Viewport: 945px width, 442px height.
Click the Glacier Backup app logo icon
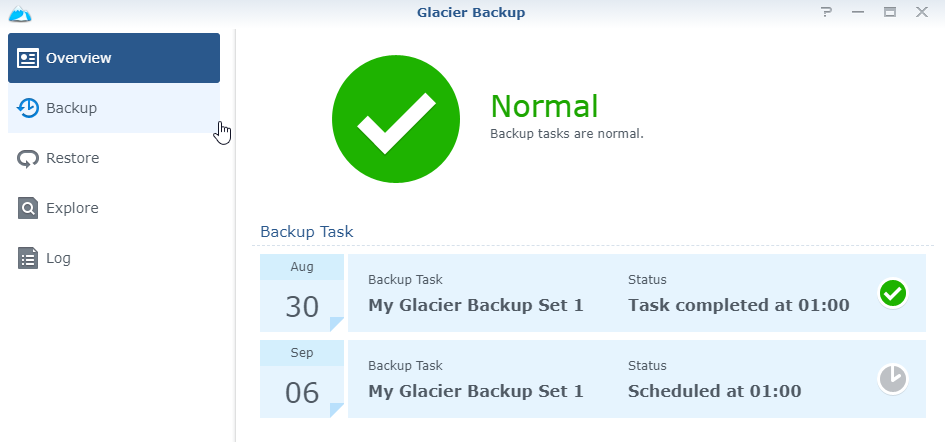point(20,13)
